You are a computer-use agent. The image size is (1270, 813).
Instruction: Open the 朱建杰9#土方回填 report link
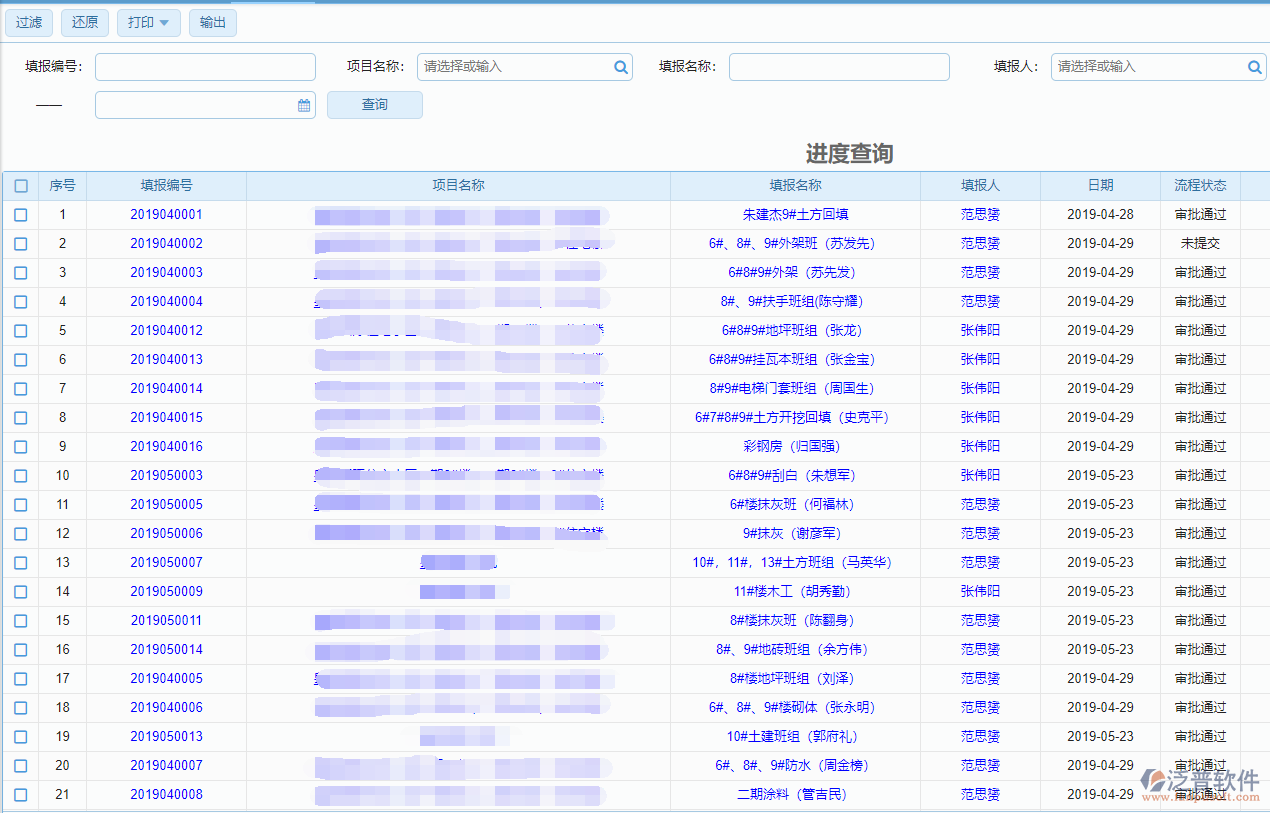coord(795,215)
